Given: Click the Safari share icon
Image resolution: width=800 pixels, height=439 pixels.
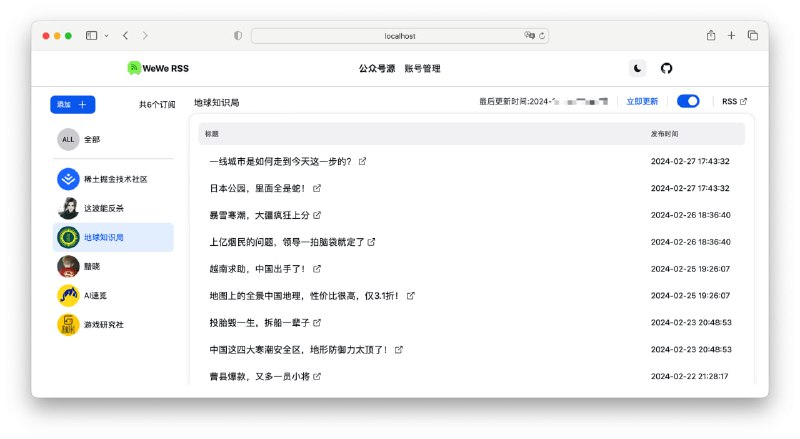Looking at the screenshot, I should [x=711, y=35].
